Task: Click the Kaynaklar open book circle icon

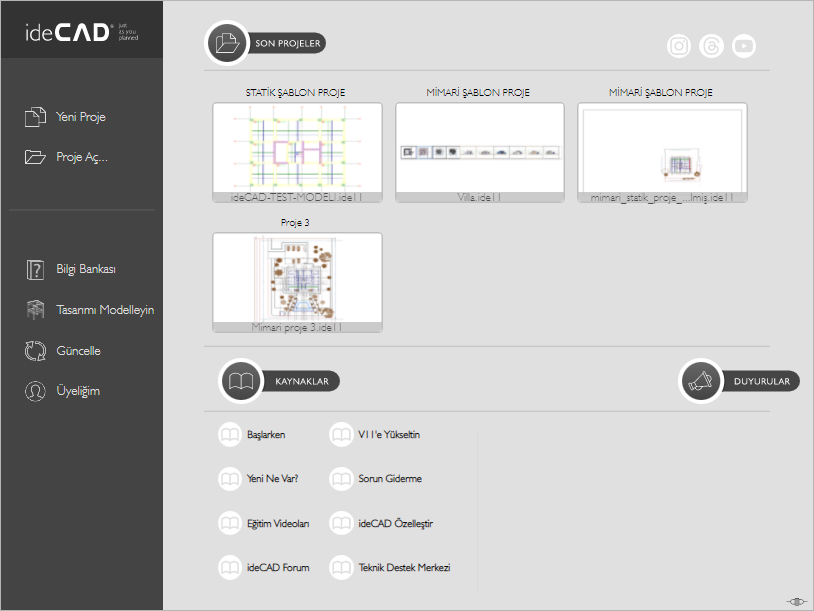Action: pyautogui.click(x=241, y=381)
